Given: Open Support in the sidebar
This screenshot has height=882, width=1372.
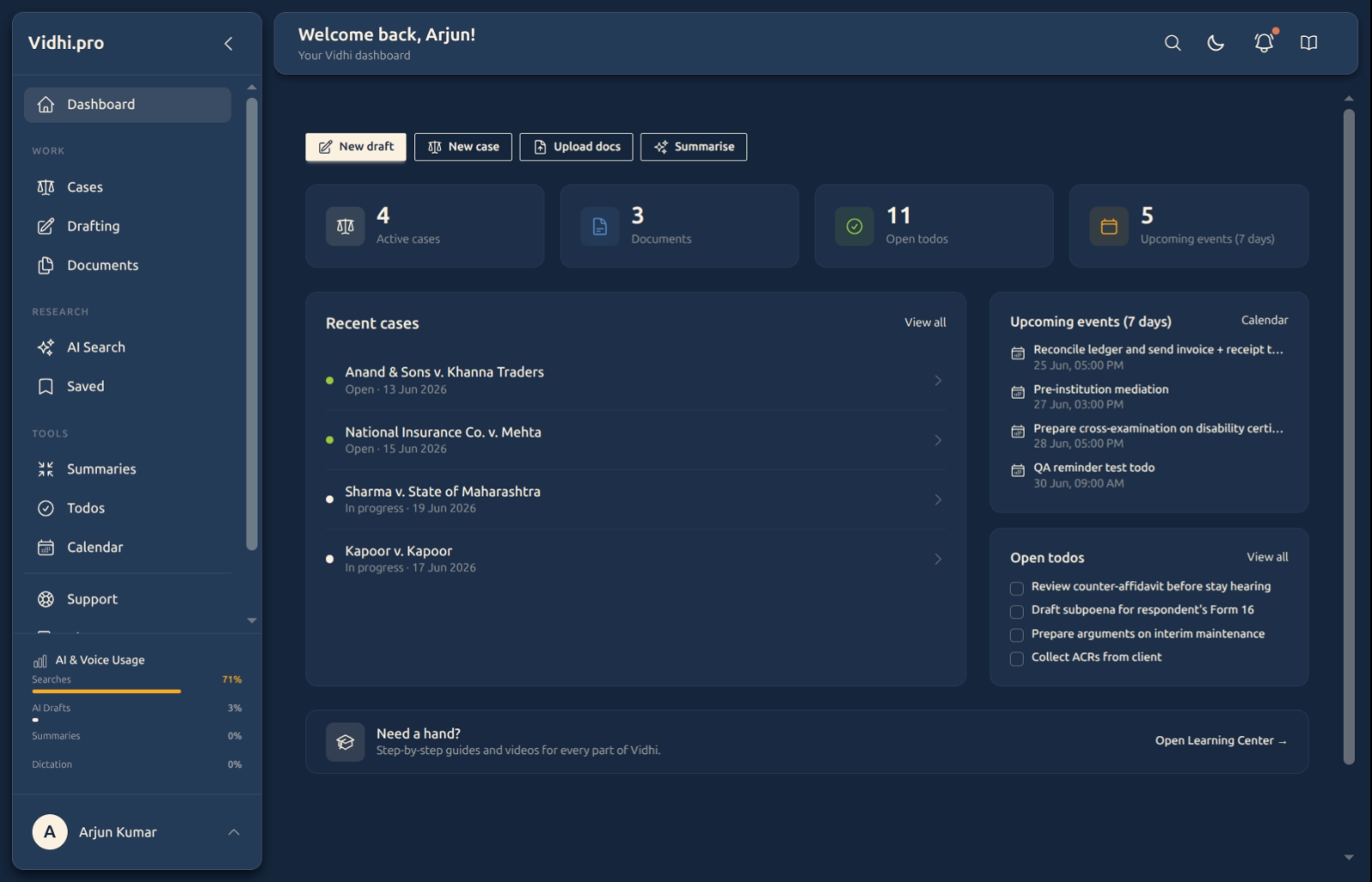Looking at the screenshot, I should pyautogui.click(x=128, y=600).
